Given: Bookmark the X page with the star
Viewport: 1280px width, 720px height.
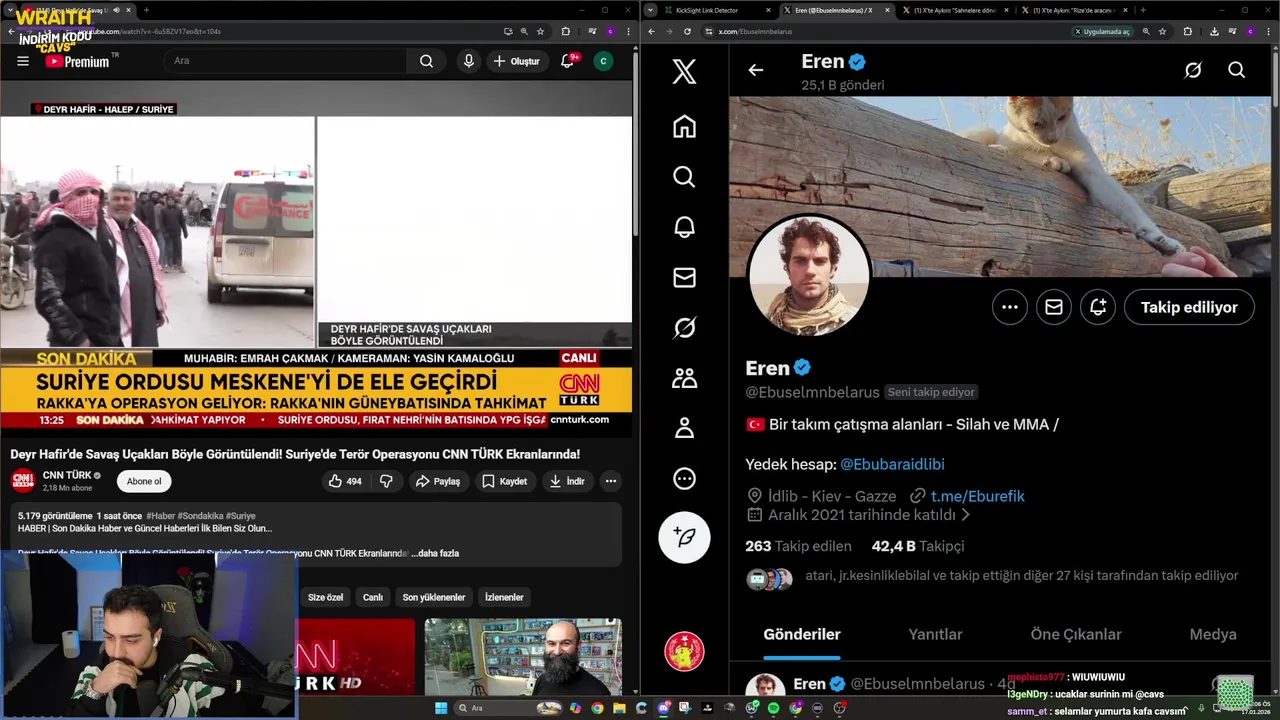Looking at the screenshot, I should pyautogui.click(x=1162, y=31).
